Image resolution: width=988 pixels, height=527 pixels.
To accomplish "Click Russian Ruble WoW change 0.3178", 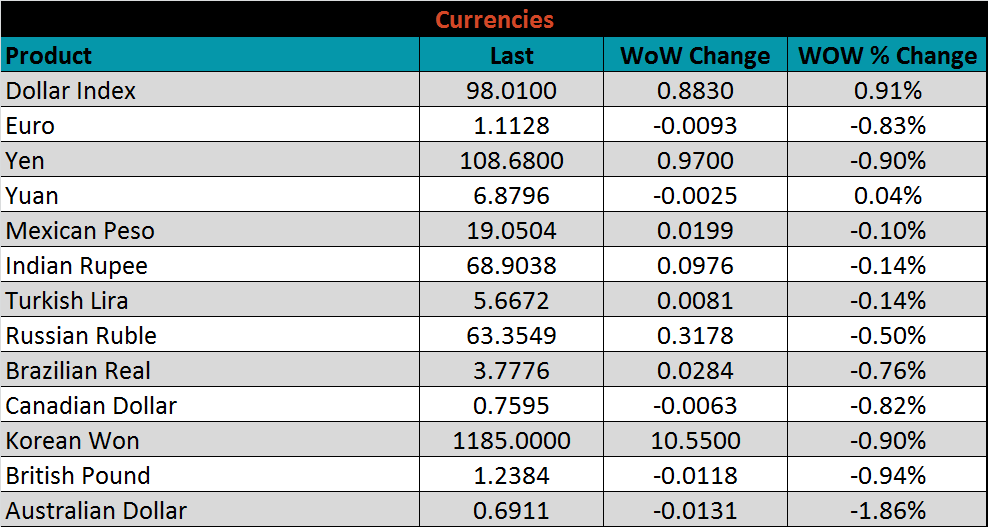I will pyautogui.click(x=695, y=336).
